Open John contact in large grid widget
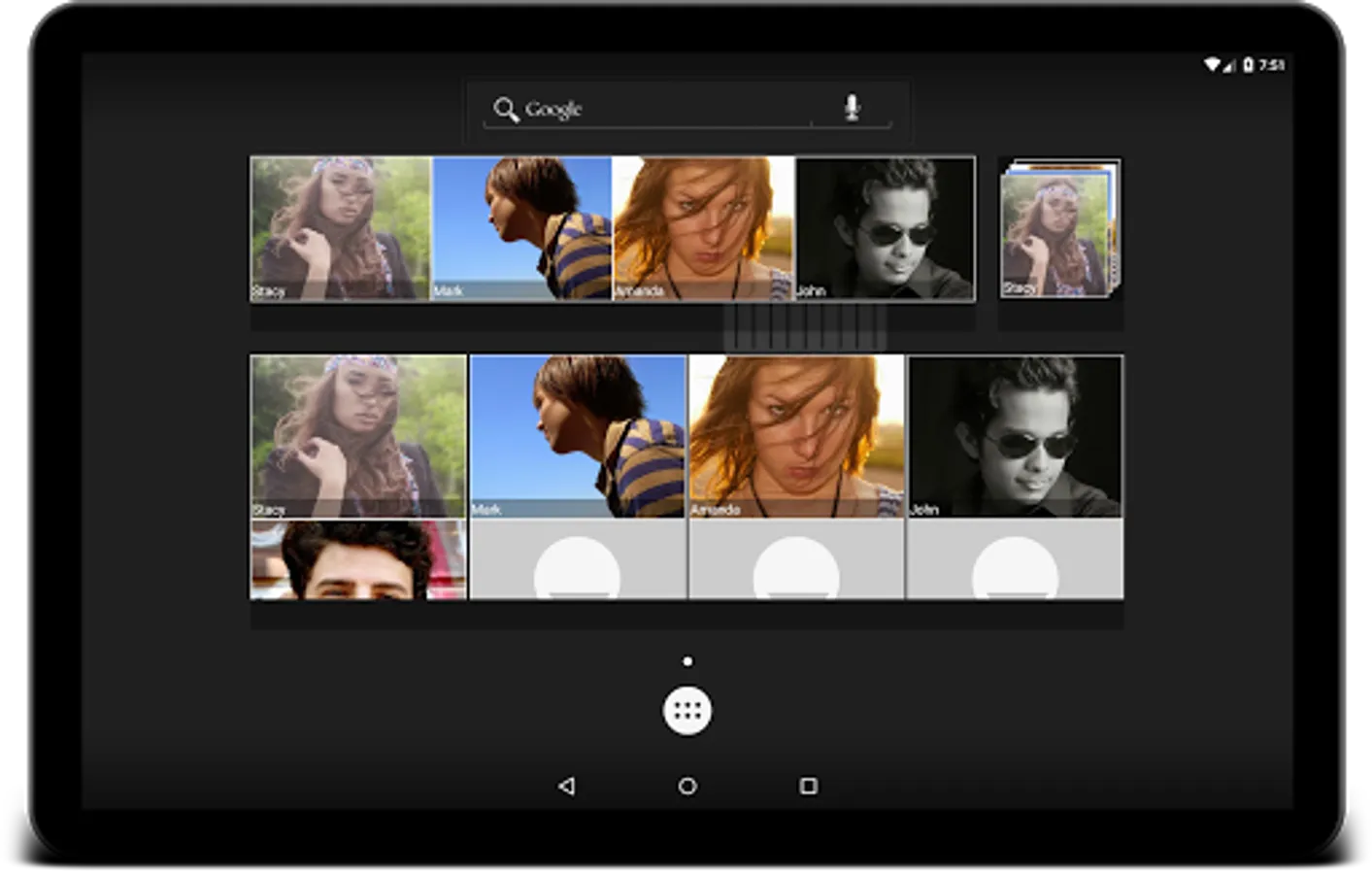Screen dimensions: 1372x874 1016,436
